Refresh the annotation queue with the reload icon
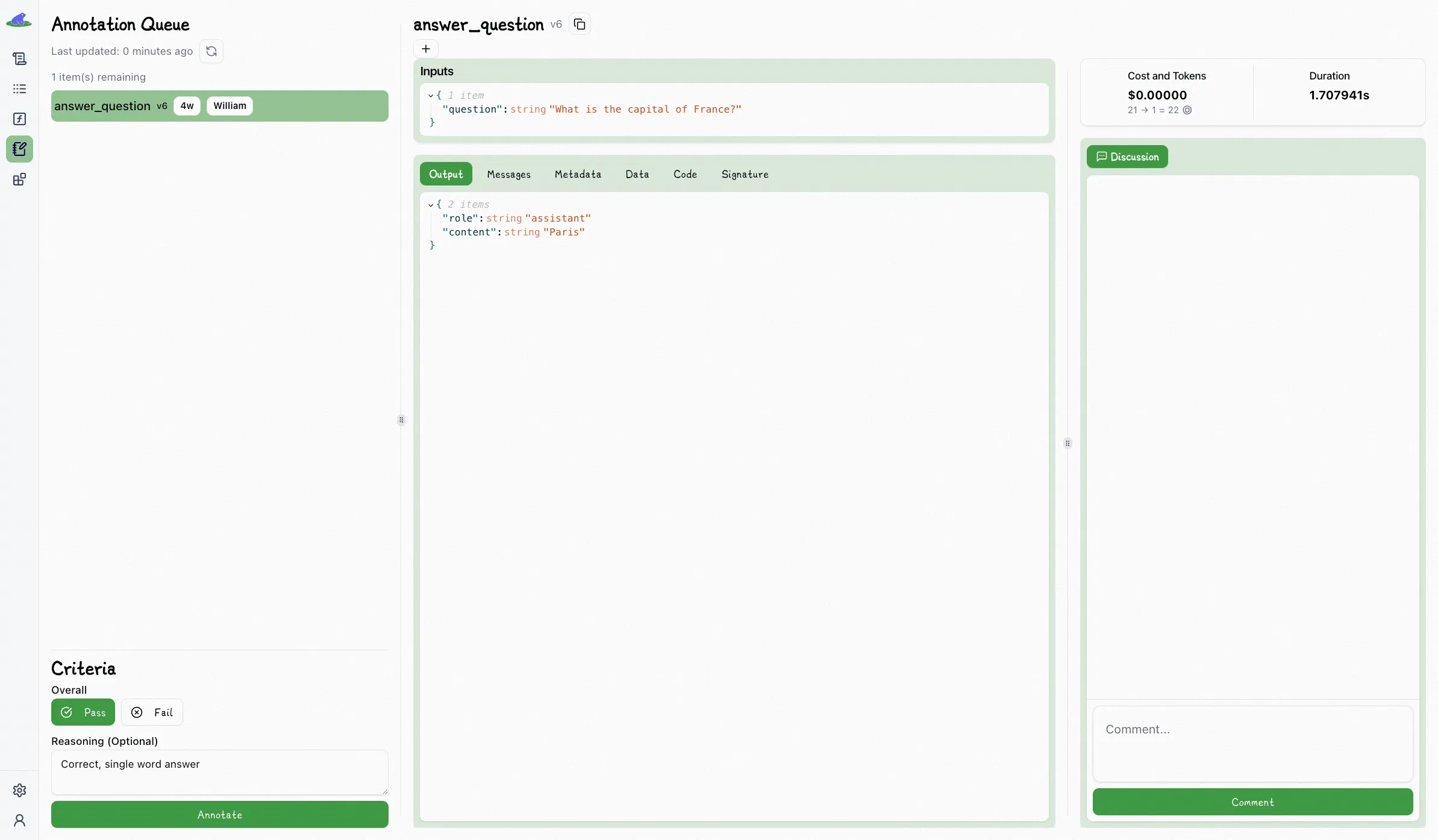Screen dimensions: 1438x840 coord(210,51)
